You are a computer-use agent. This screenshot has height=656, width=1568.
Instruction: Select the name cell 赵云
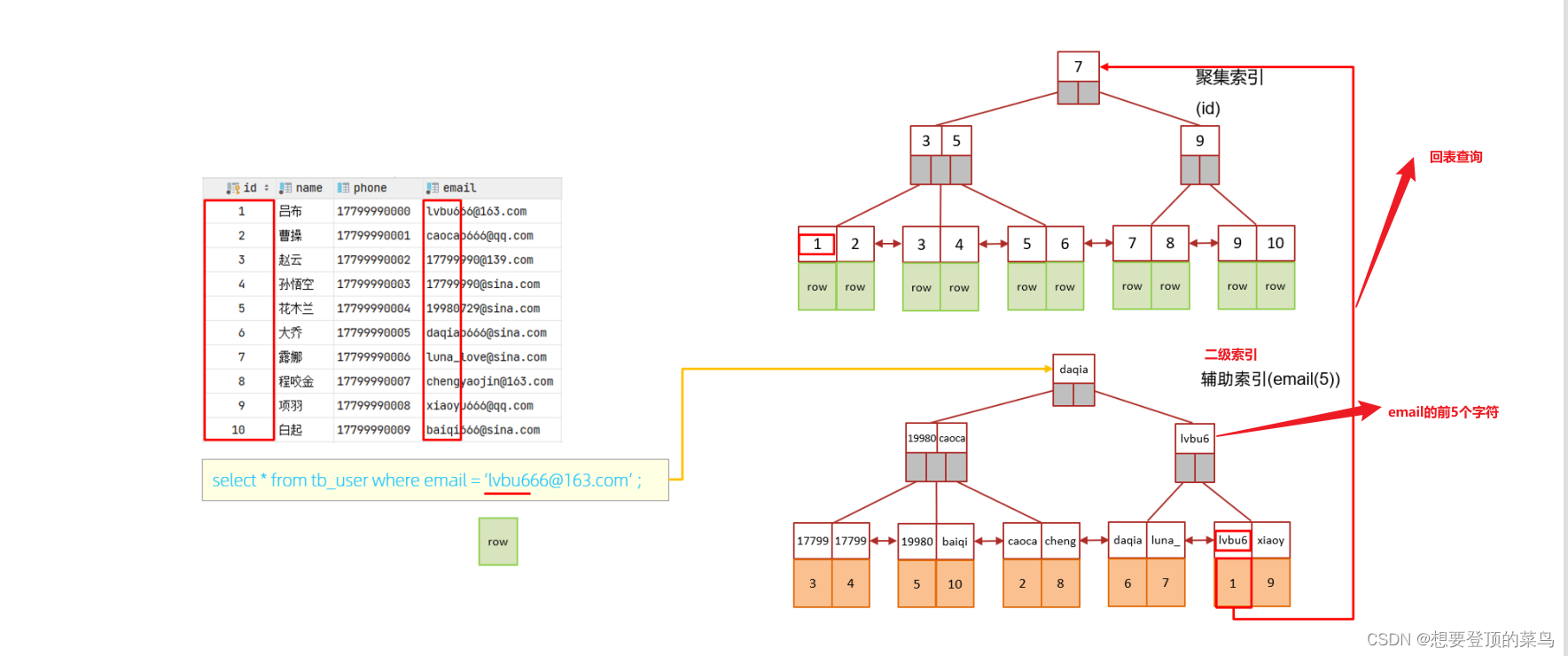(291, 260)
